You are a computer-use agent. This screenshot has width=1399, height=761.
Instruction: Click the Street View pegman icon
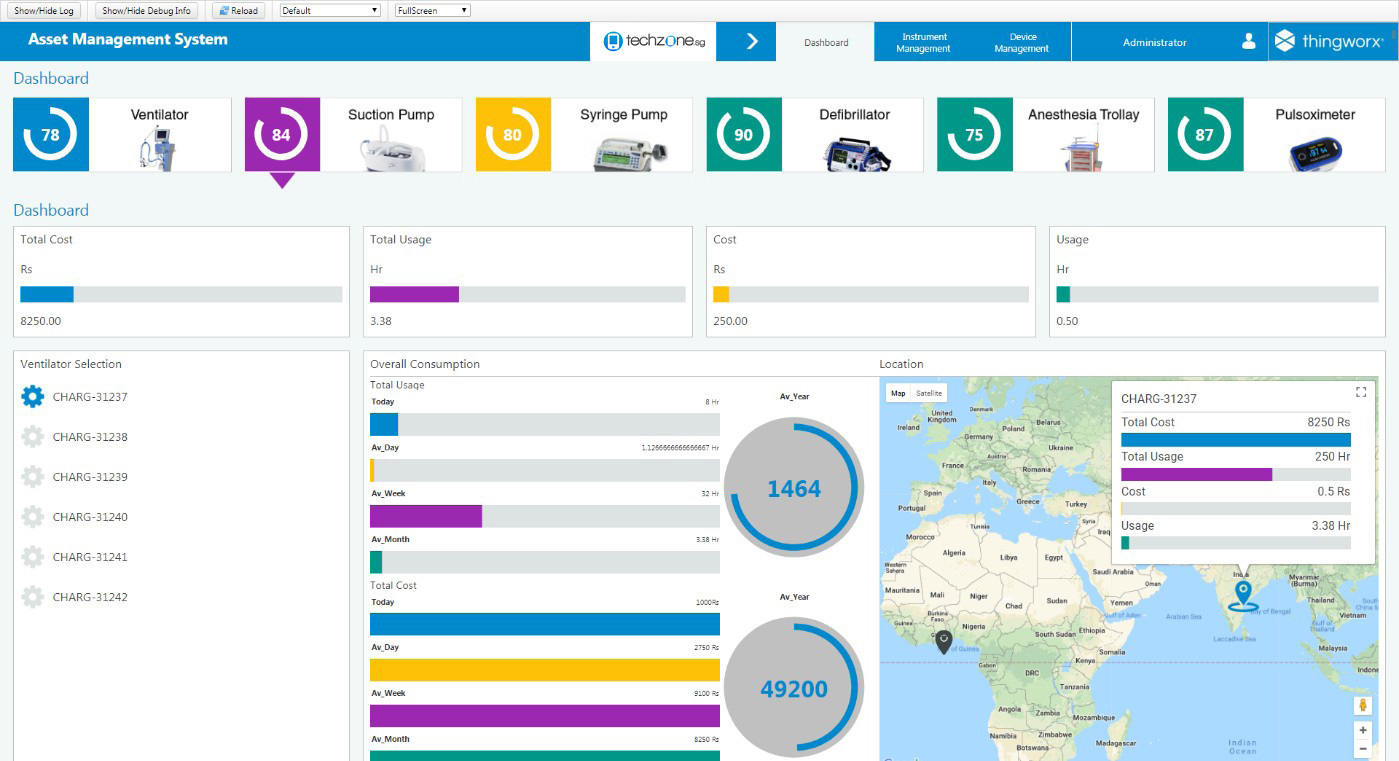[x=1362, y=706]
